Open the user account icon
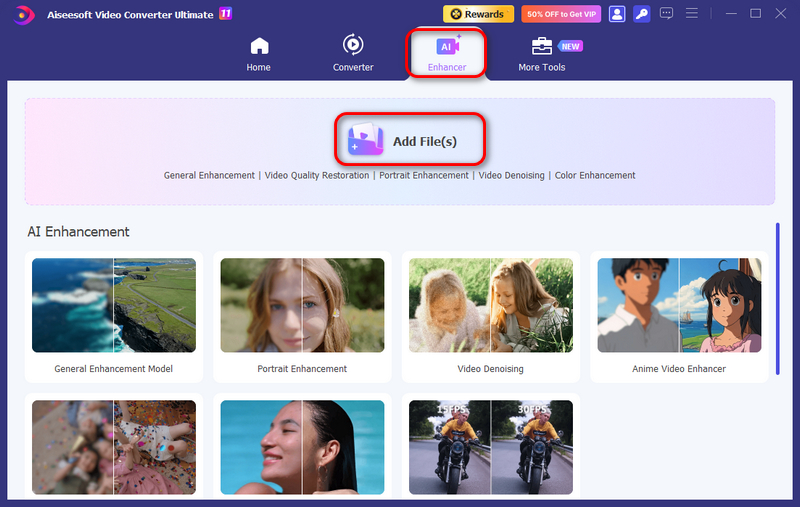The width and height of the screenshot is (800, 507). [x=617, y=14]
